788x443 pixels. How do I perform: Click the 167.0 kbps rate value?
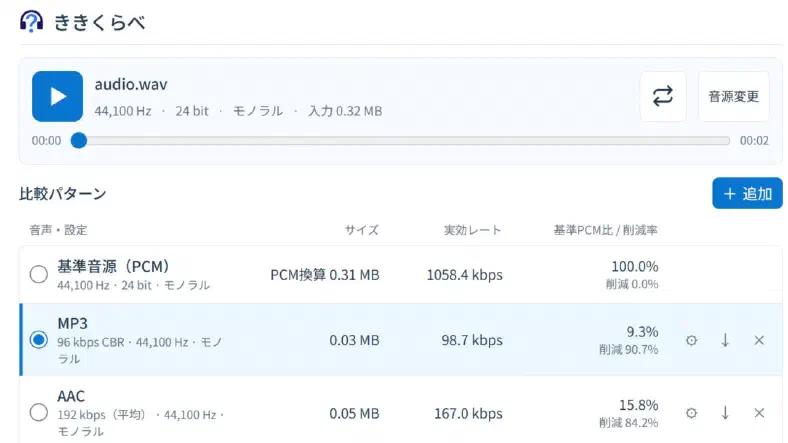tap(468, 413)
